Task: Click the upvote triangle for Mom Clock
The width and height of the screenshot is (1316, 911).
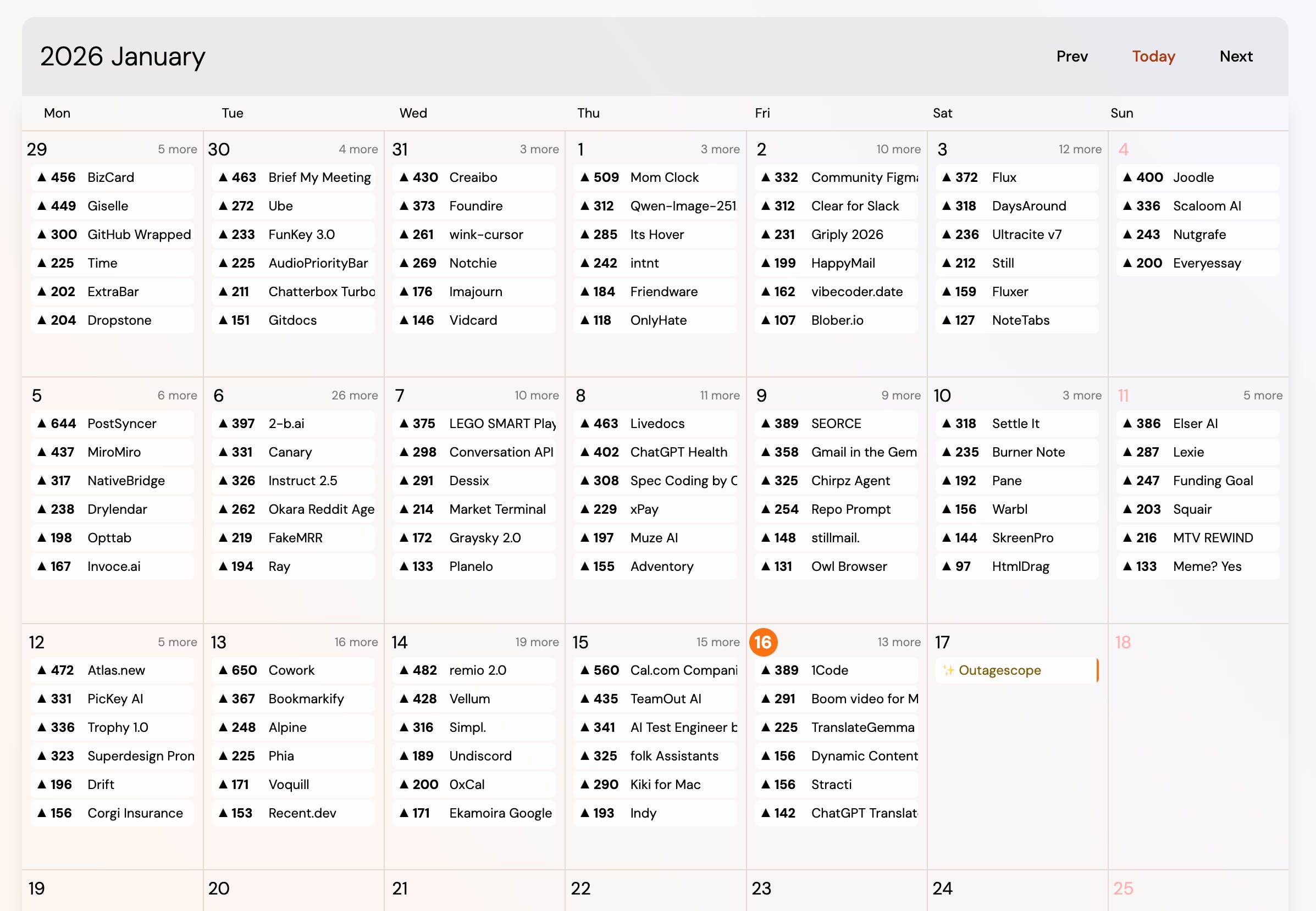Action: pyautogui.click(x=585, y=177)
